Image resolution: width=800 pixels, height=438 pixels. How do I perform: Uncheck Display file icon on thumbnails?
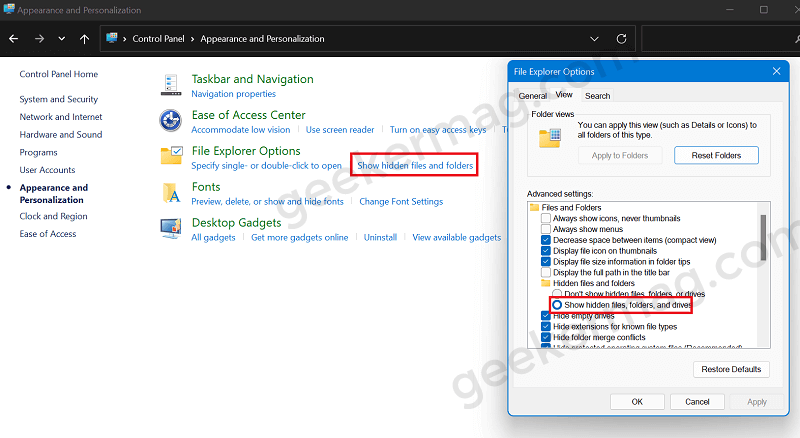coord(546,251)
